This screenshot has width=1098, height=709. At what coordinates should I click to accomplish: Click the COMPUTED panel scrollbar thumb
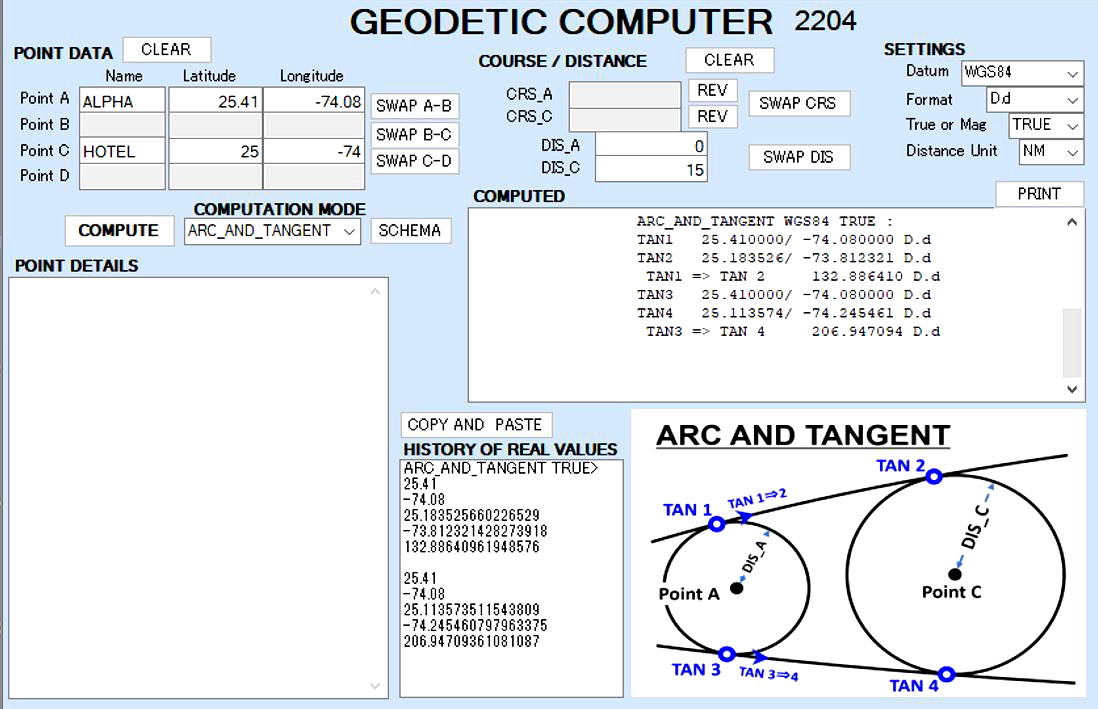(1072, 343)
